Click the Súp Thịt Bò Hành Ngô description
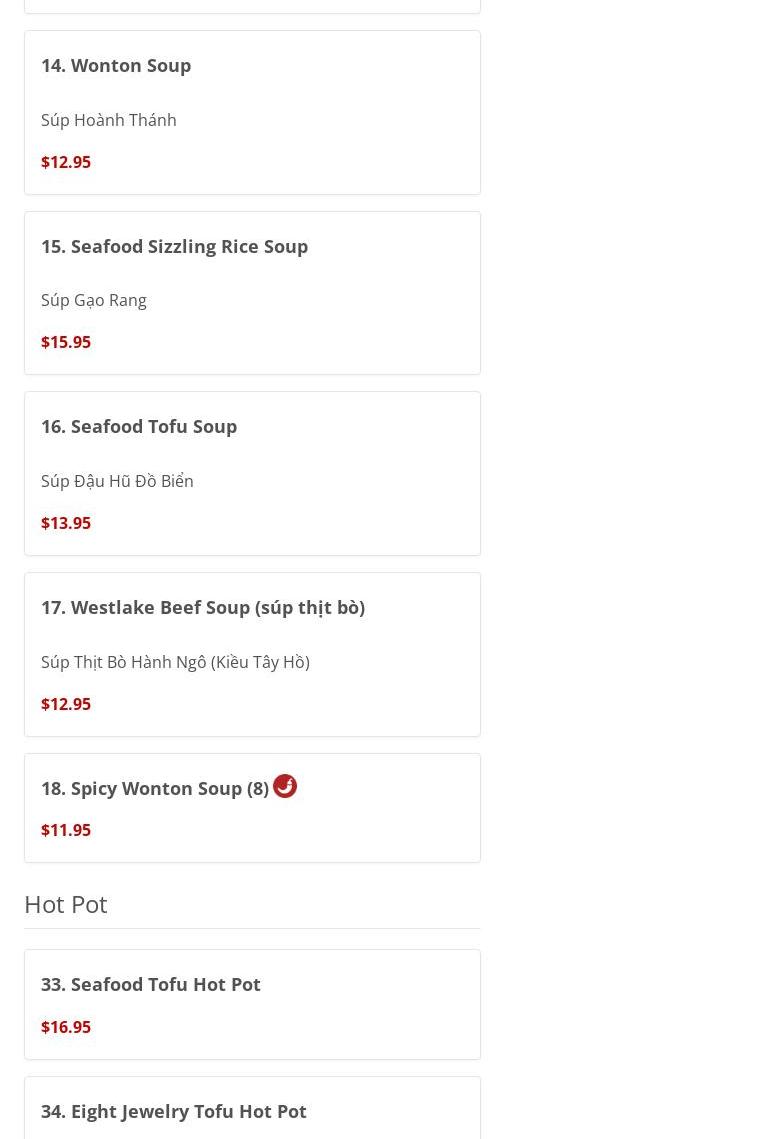 click(175, 662)
